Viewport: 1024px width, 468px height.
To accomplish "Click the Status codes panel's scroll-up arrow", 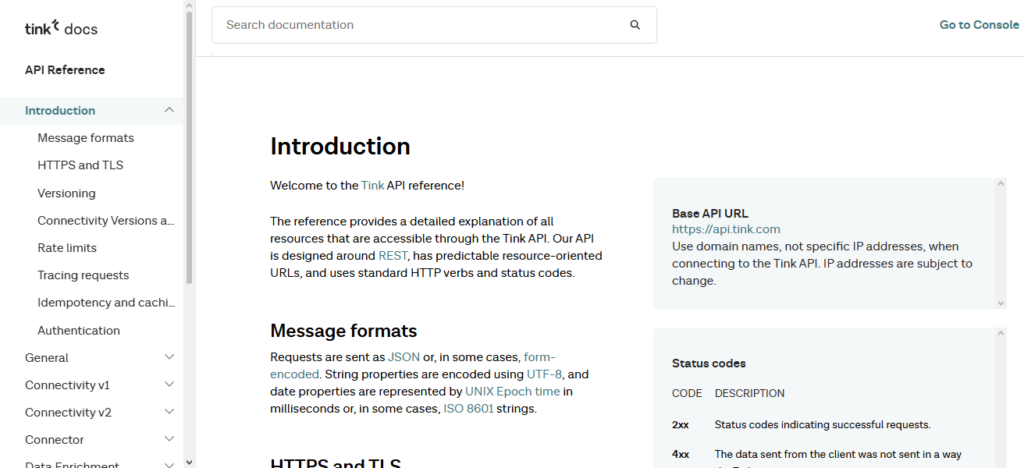I will (x=1001, y=334).
